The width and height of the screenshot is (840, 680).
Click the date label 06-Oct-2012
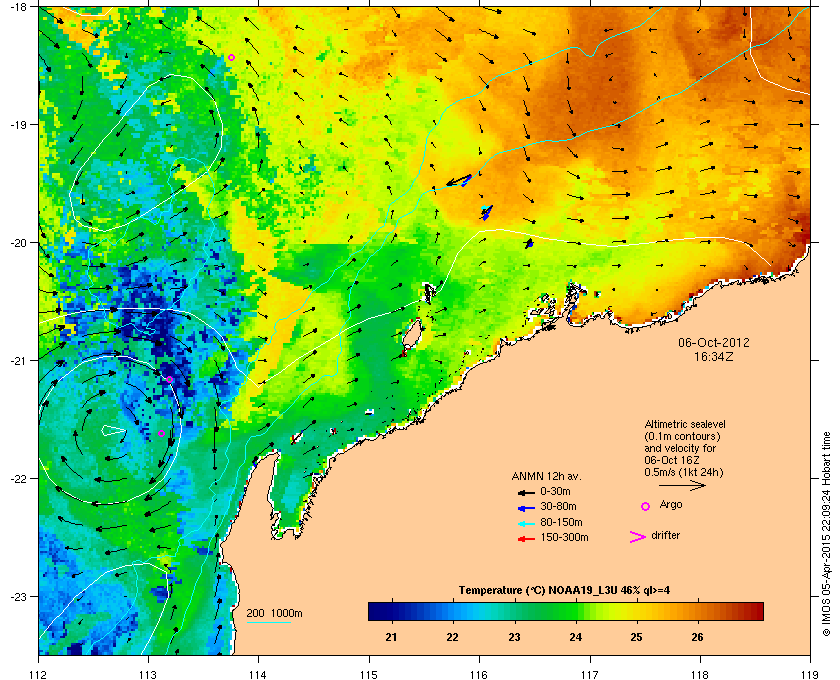(714, 342)
